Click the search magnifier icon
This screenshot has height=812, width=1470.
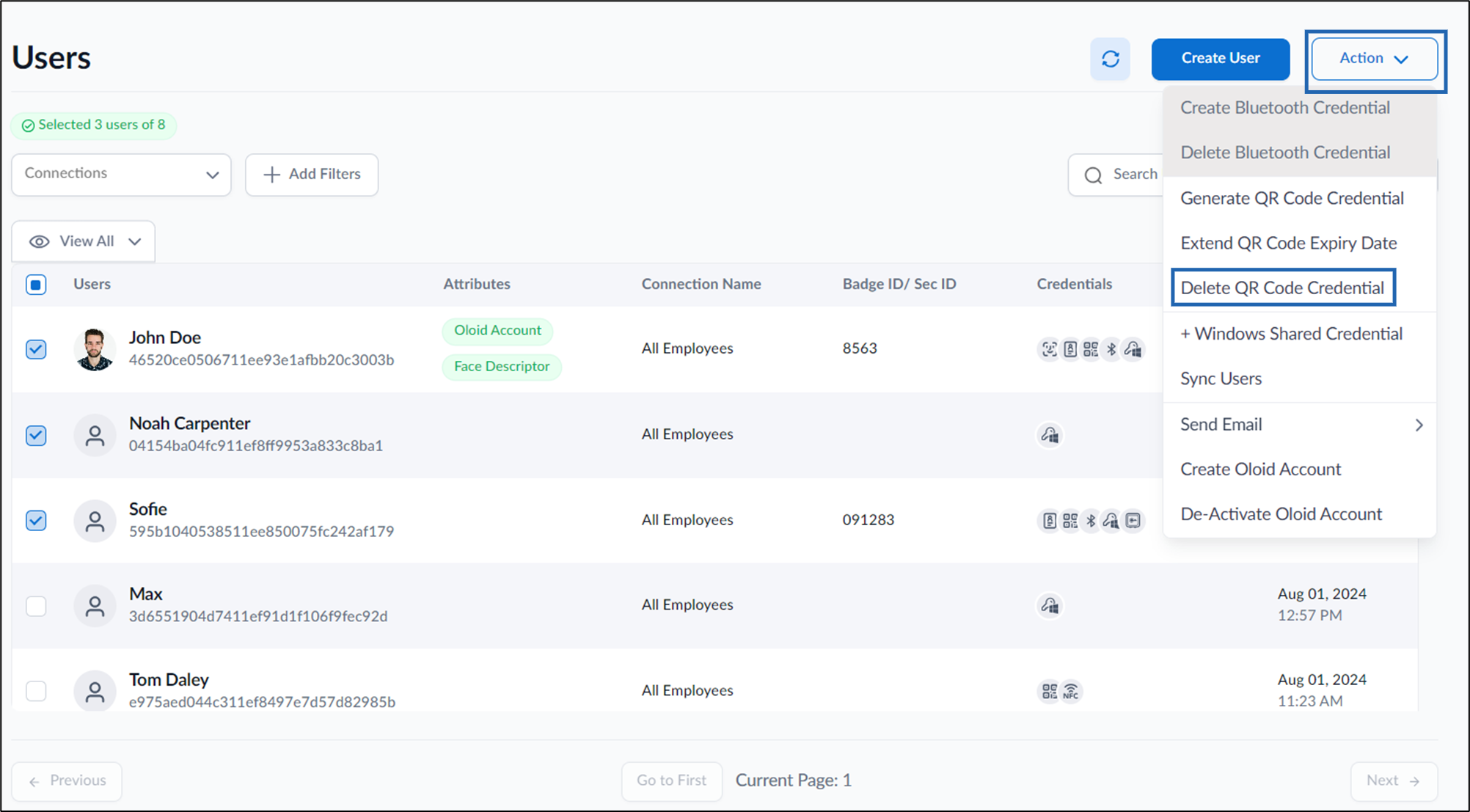tap(1093, 175)
